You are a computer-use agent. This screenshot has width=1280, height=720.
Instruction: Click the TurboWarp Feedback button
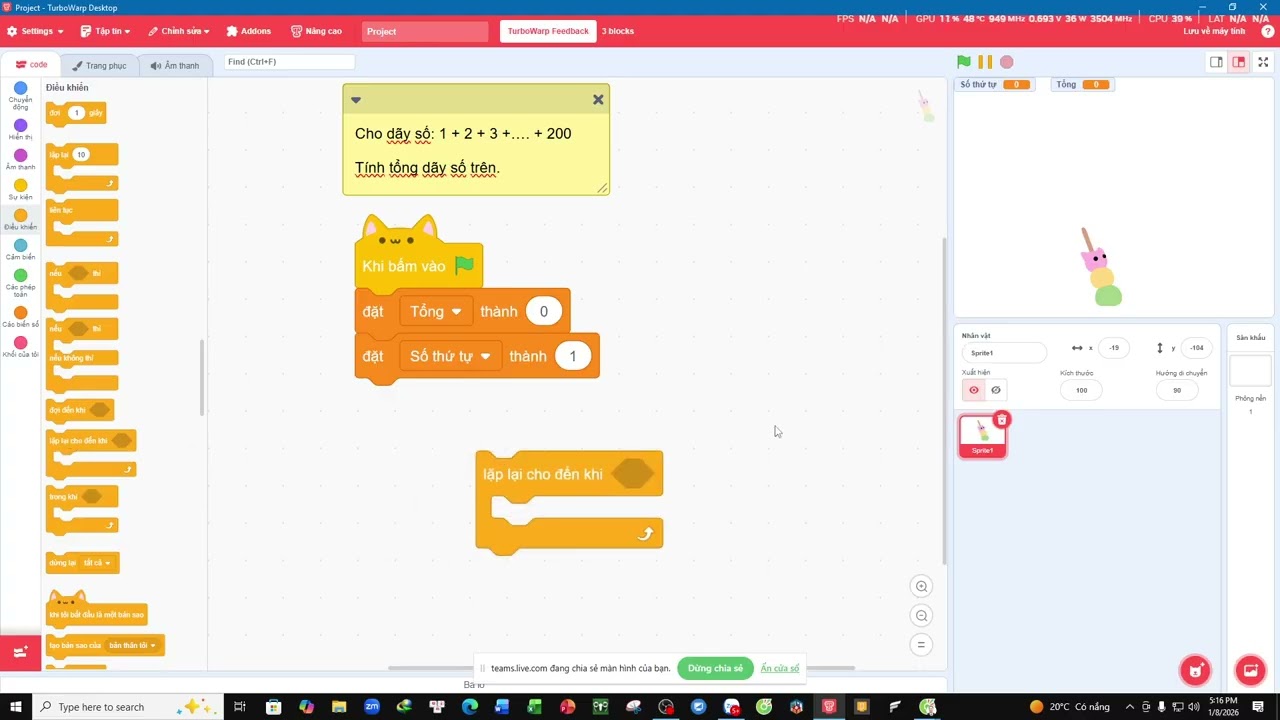(548, 31)
